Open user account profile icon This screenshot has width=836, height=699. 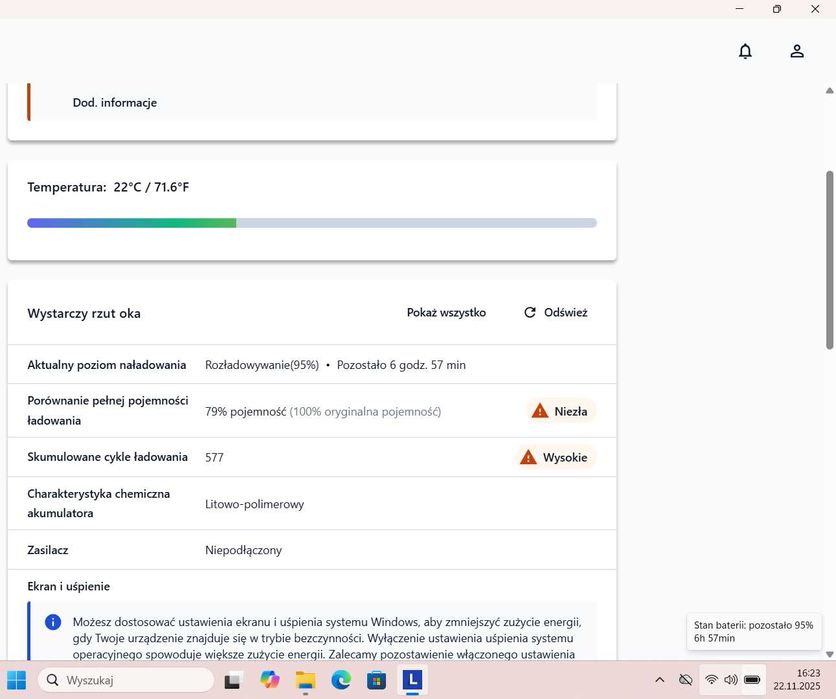point(797,51)
